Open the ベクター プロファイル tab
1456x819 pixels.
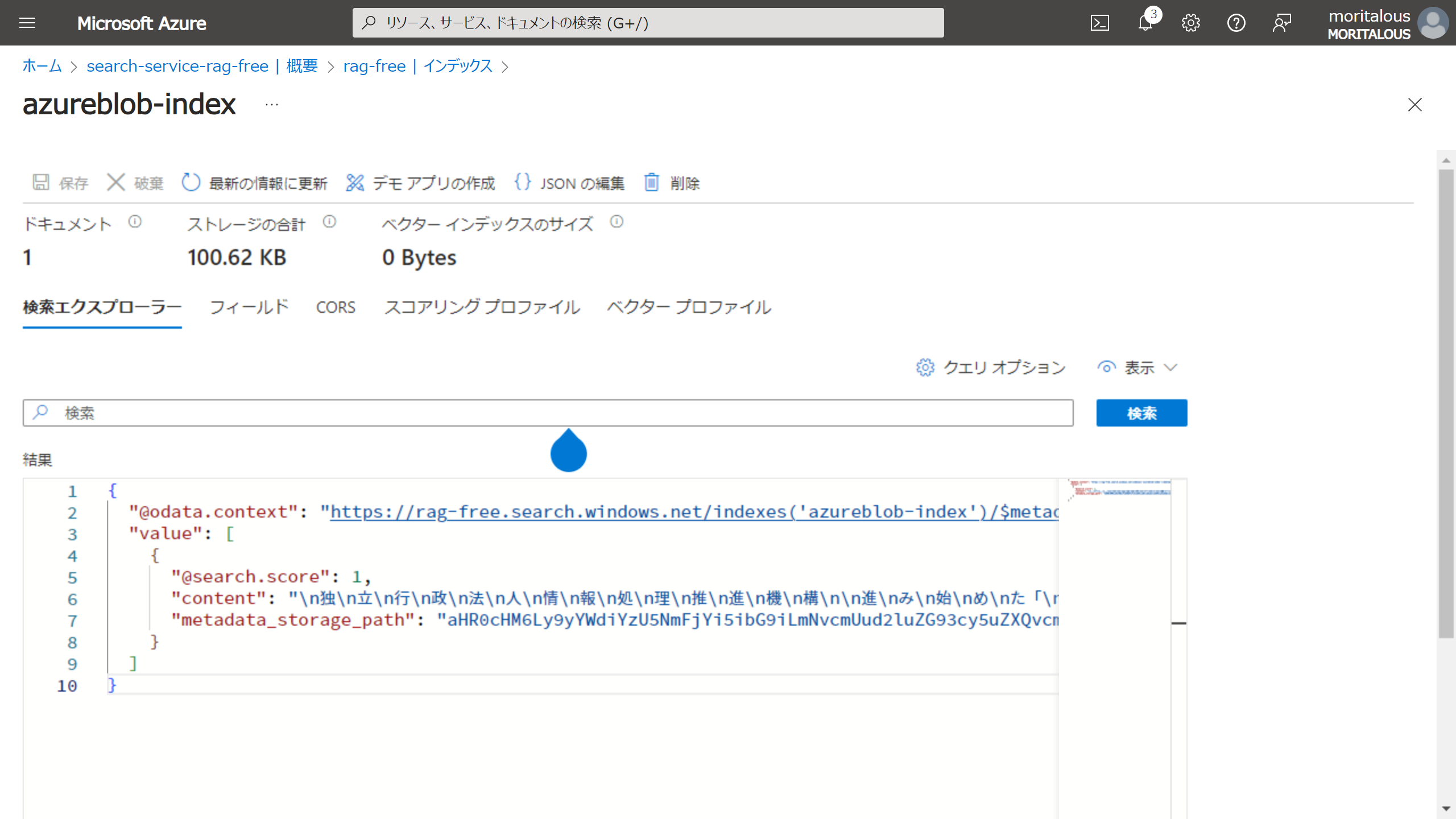pyautogui.click(x=689, y=307)
